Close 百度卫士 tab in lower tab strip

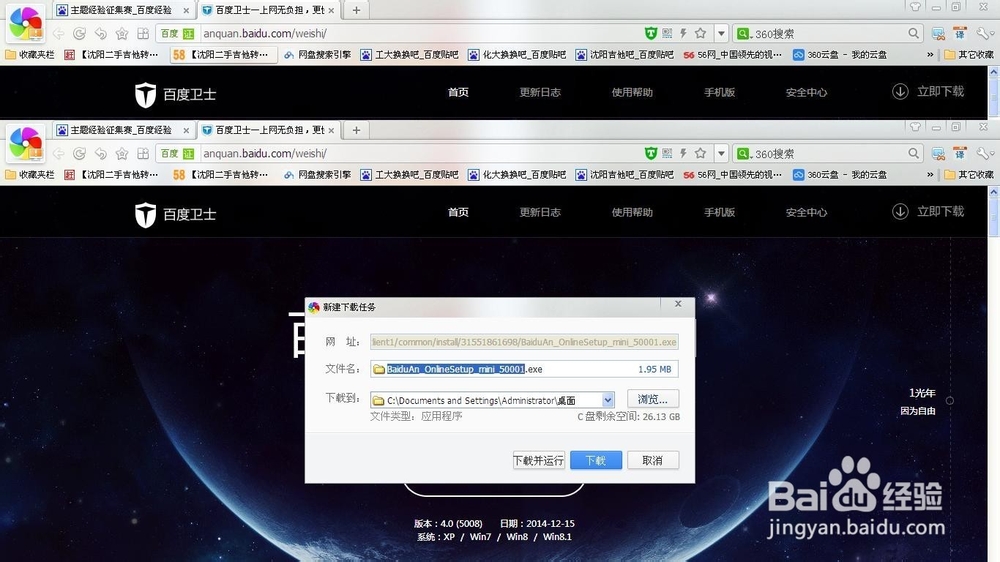[331, 131]
